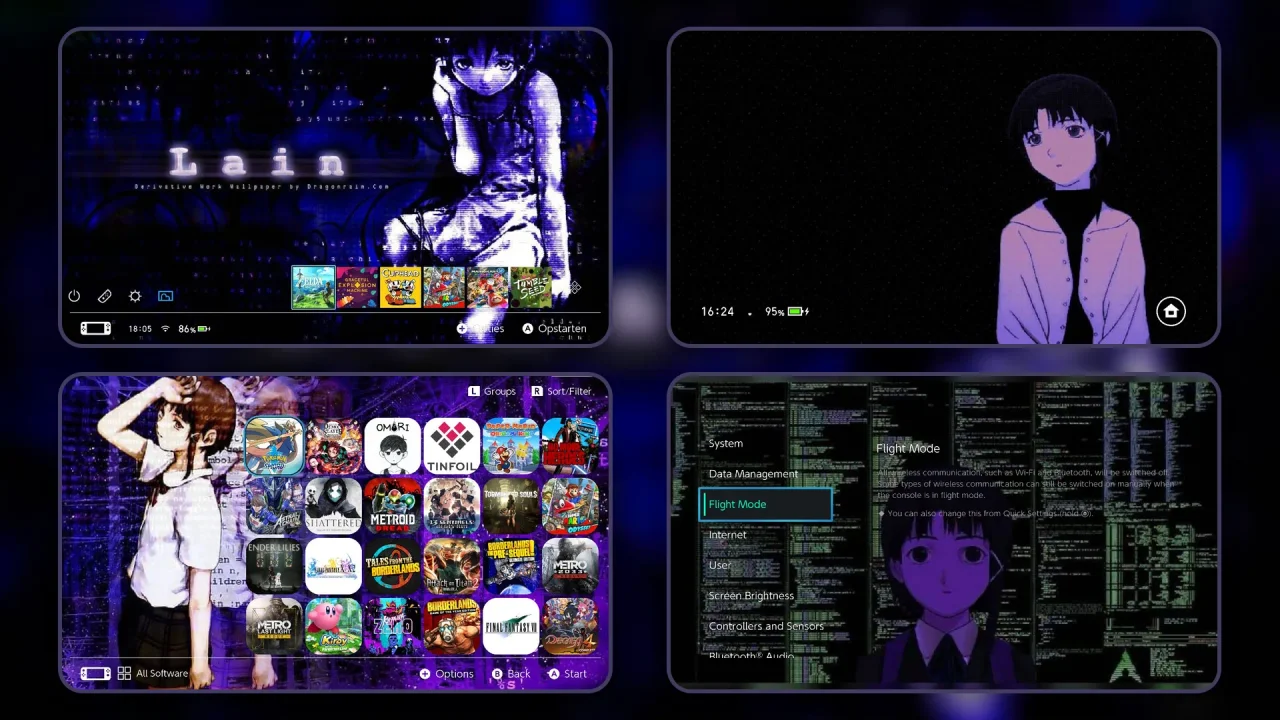1280x720 pixels.
Task: Select the Metro 2033 Redux icon
Action: point(570,566)
